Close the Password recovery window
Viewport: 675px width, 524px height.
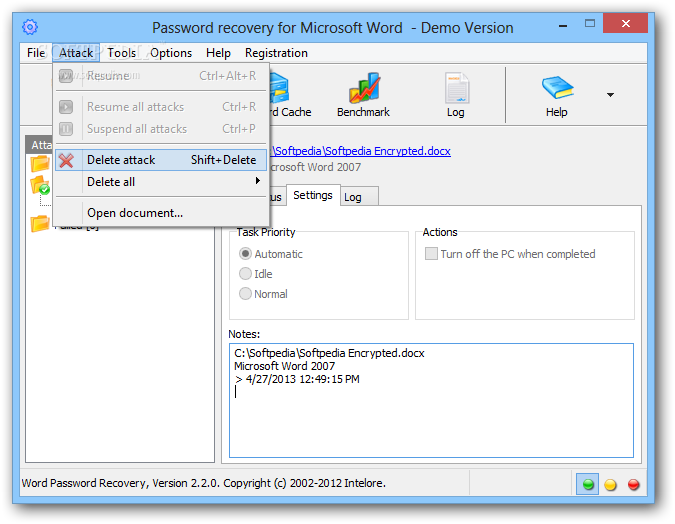point(625,23)
